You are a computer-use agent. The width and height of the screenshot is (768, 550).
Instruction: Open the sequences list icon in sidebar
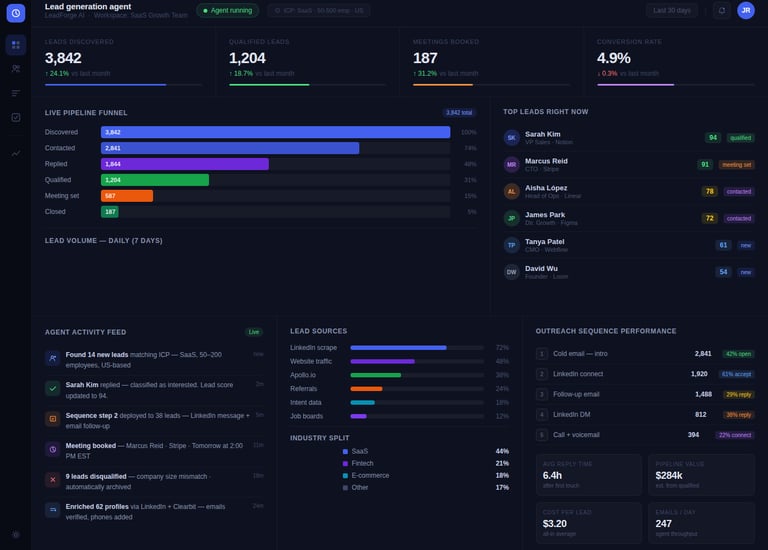(x=16, y=93)
